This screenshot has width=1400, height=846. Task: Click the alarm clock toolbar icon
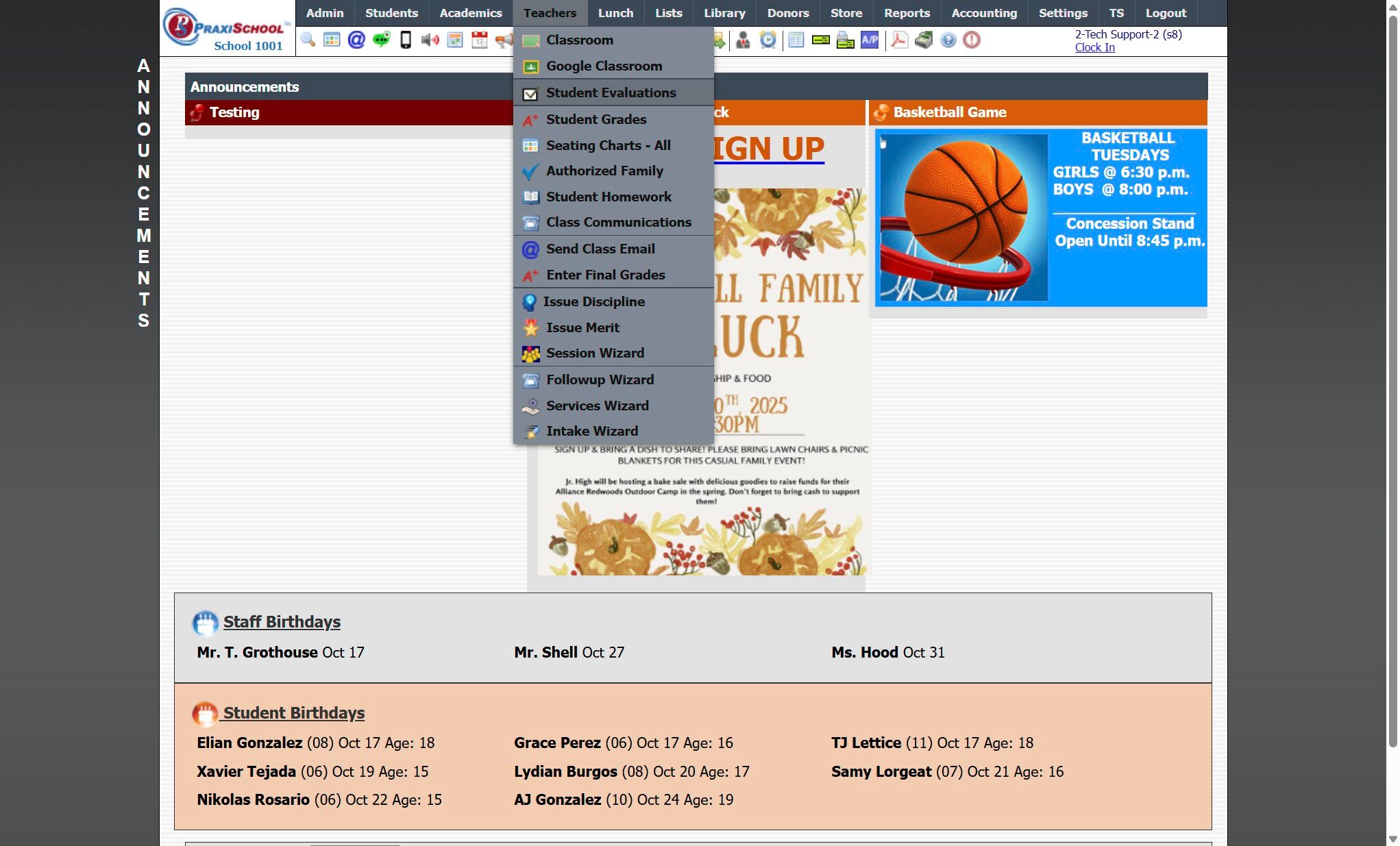[x=768, y=40]
